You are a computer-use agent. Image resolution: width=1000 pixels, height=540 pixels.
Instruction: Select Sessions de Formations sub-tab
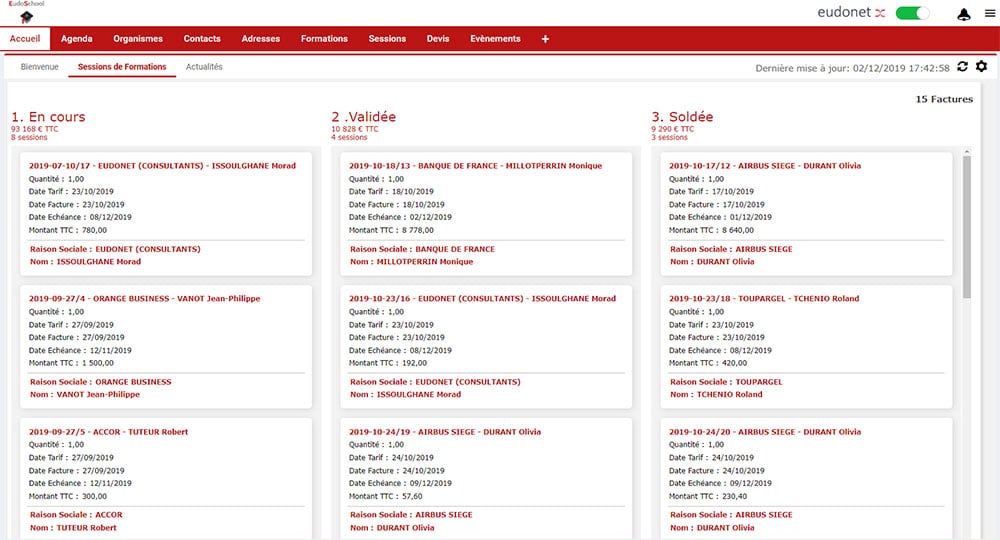(x=122, y=66)
